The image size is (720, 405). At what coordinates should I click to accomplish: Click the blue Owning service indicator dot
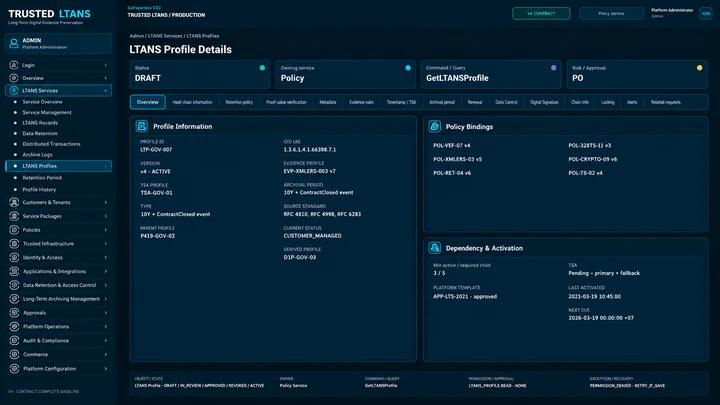[x=408, y=68]
